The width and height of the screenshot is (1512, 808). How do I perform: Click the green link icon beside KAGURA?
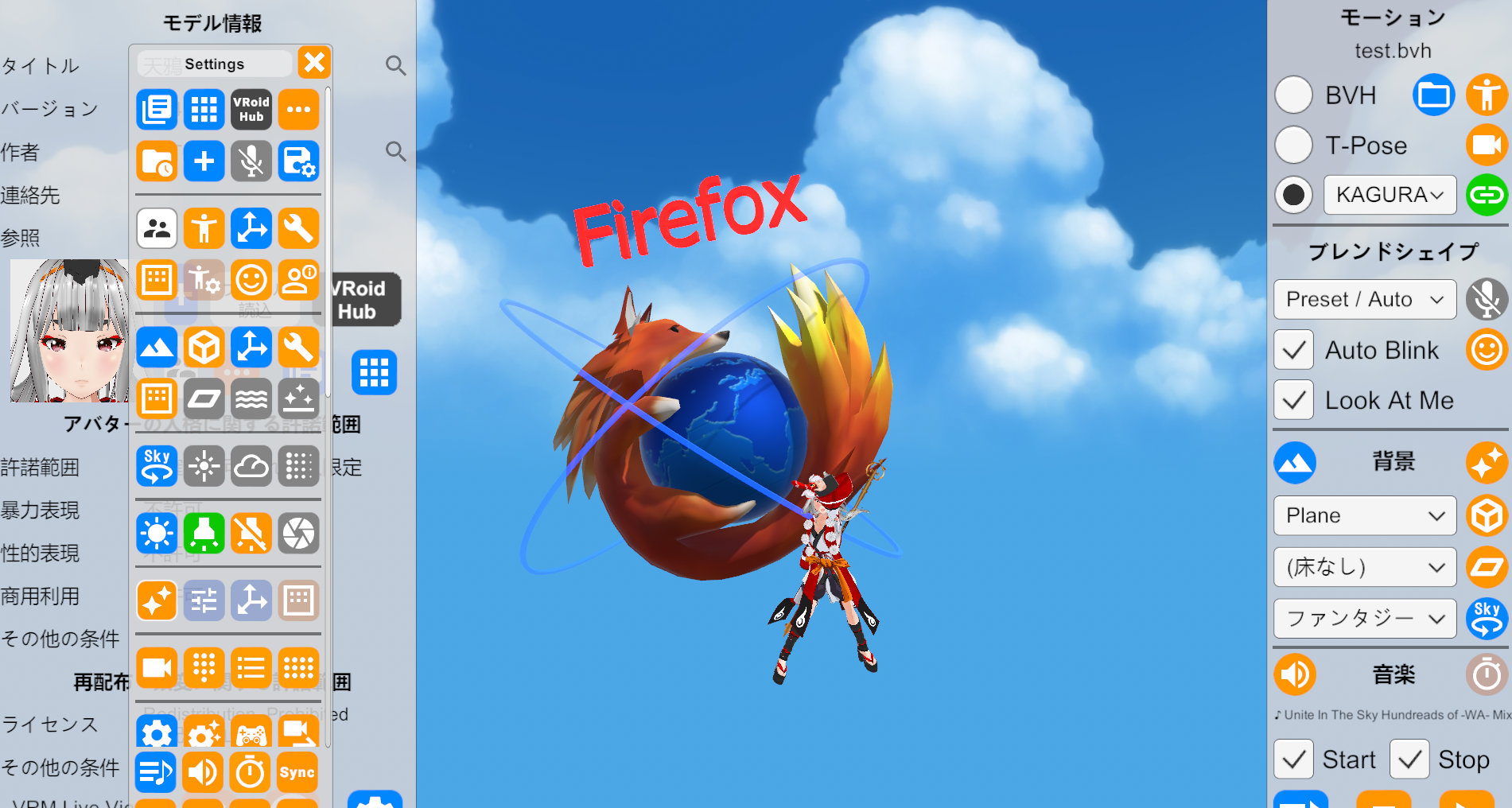tap(1487, 195)
